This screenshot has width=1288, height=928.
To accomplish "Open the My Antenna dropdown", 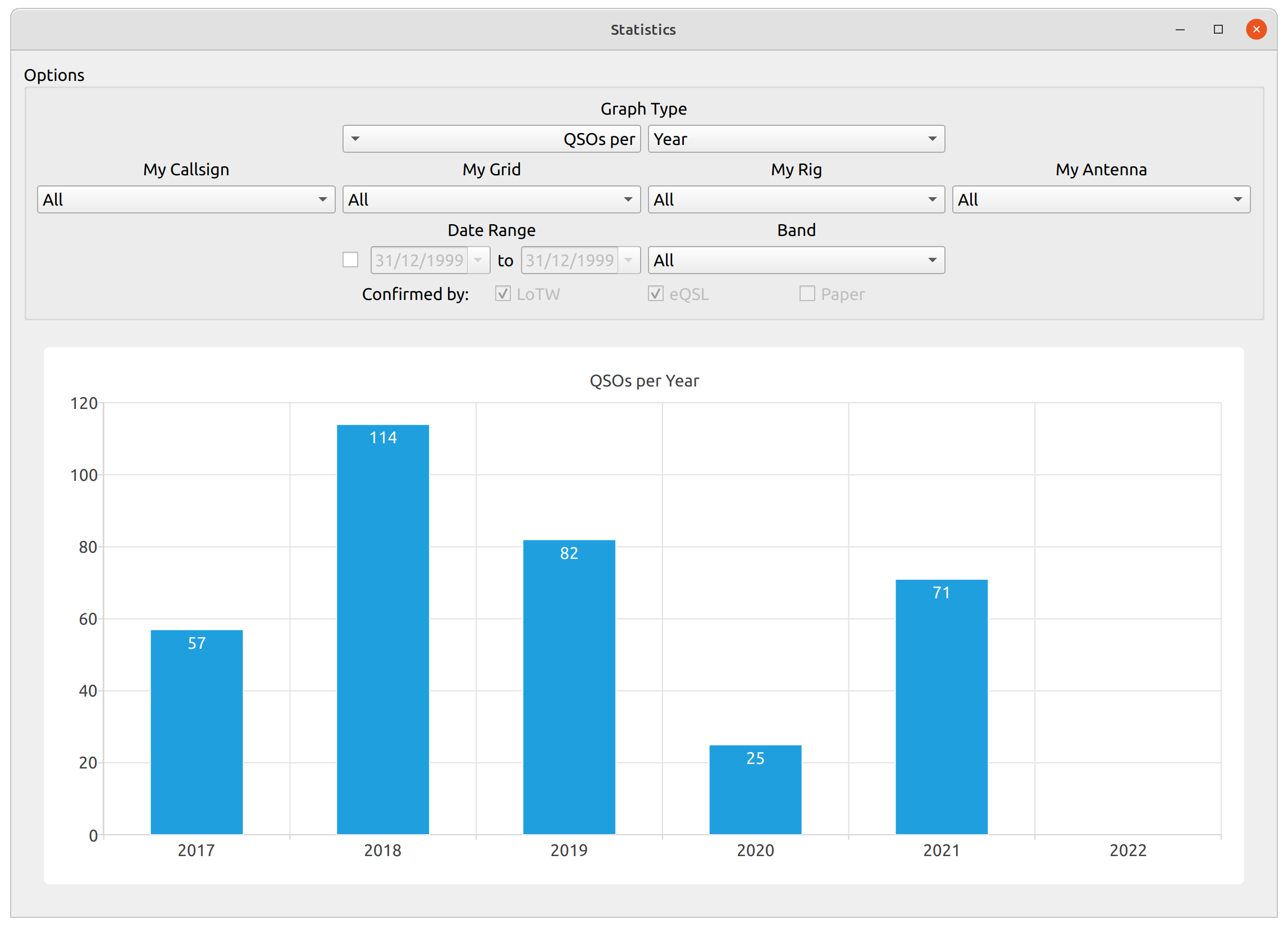I will [1100, 199].
